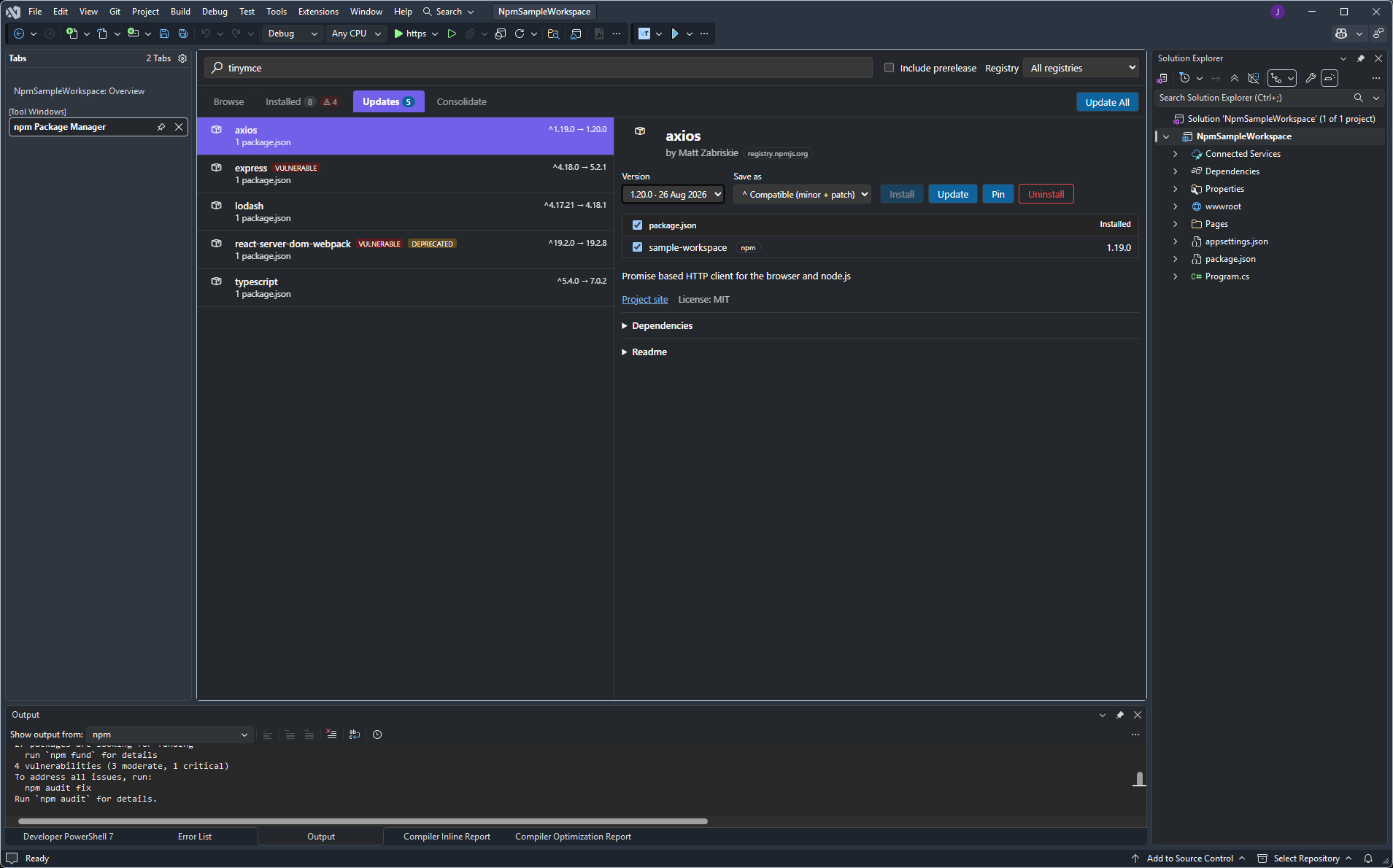Toggle the git track changes button in Solution Explorer
This screenshot has width=1393, height=868.
coord(1282,78)
